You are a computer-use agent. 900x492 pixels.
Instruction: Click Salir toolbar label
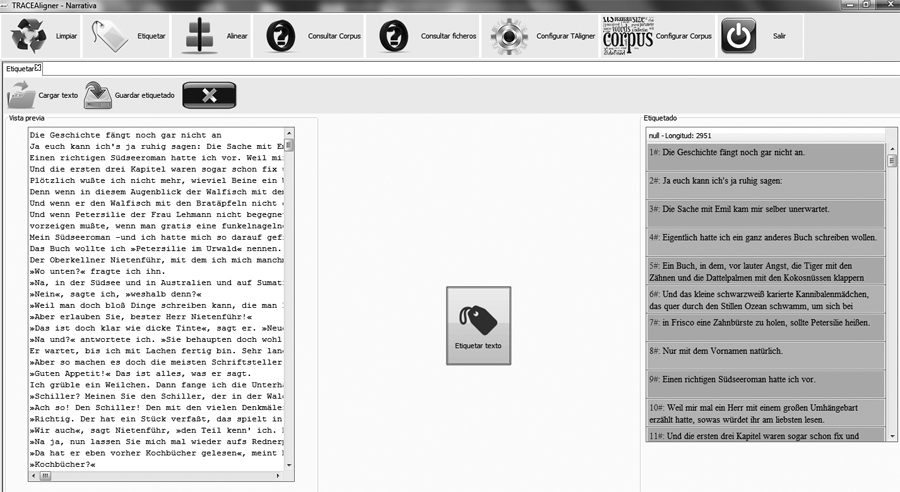[x=779, y=36]
